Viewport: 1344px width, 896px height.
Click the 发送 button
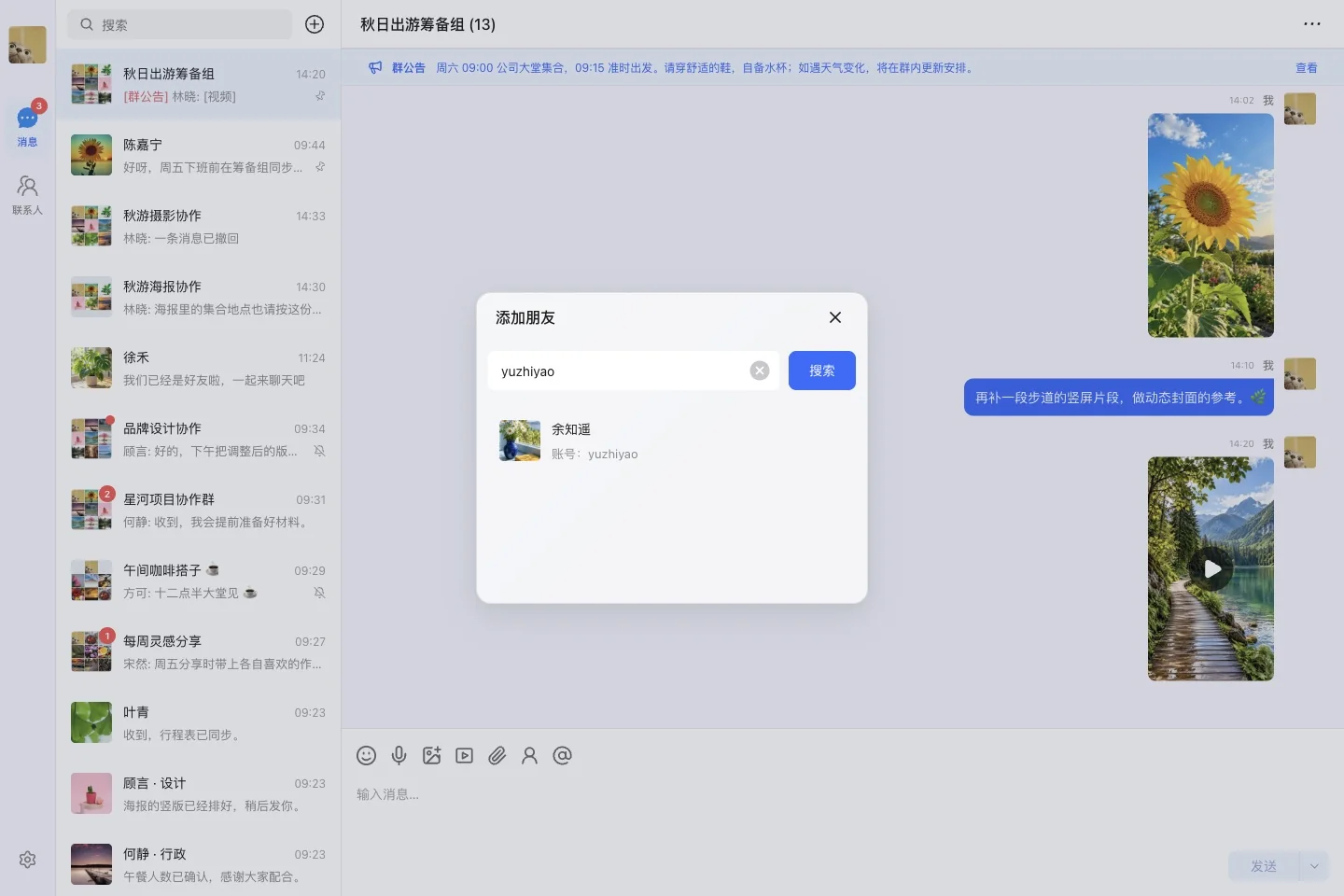point(1264,866)
